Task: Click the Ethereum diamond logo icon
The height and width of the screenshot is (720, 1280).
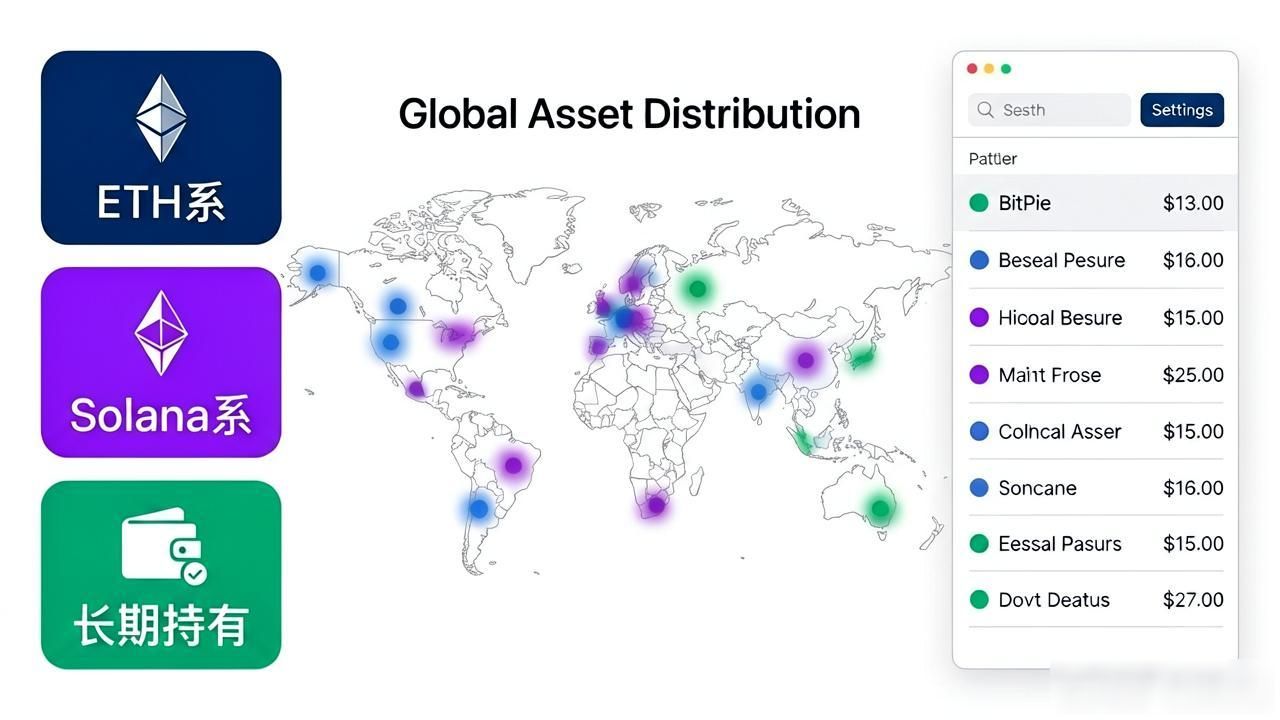Action: [x=161, y=118]
